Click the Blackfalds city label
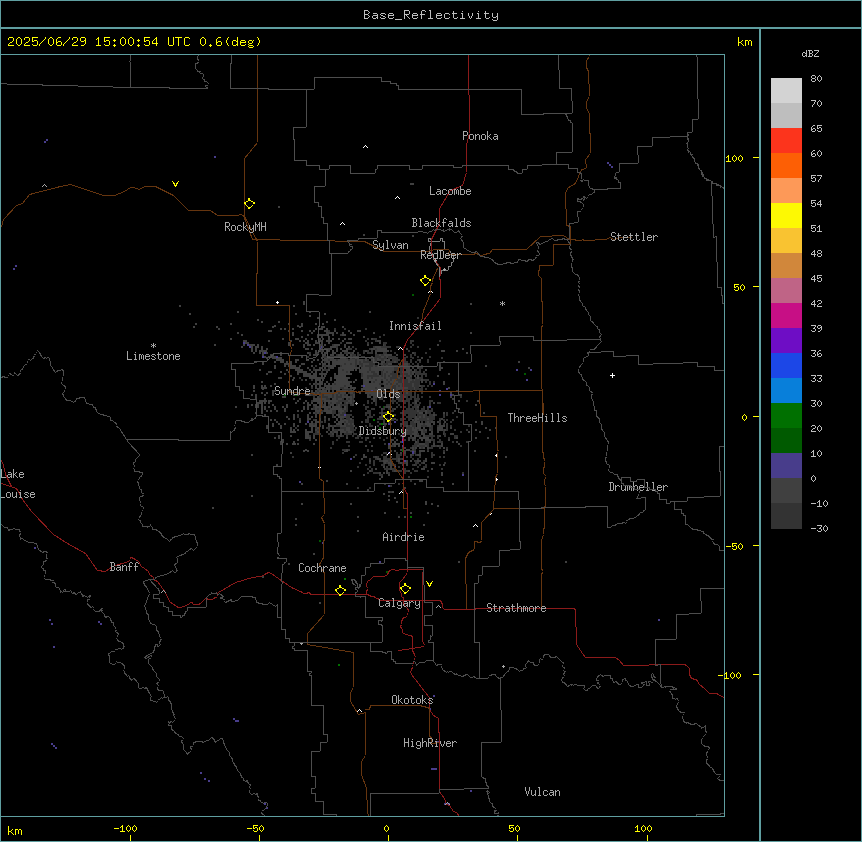 point(441,223)
